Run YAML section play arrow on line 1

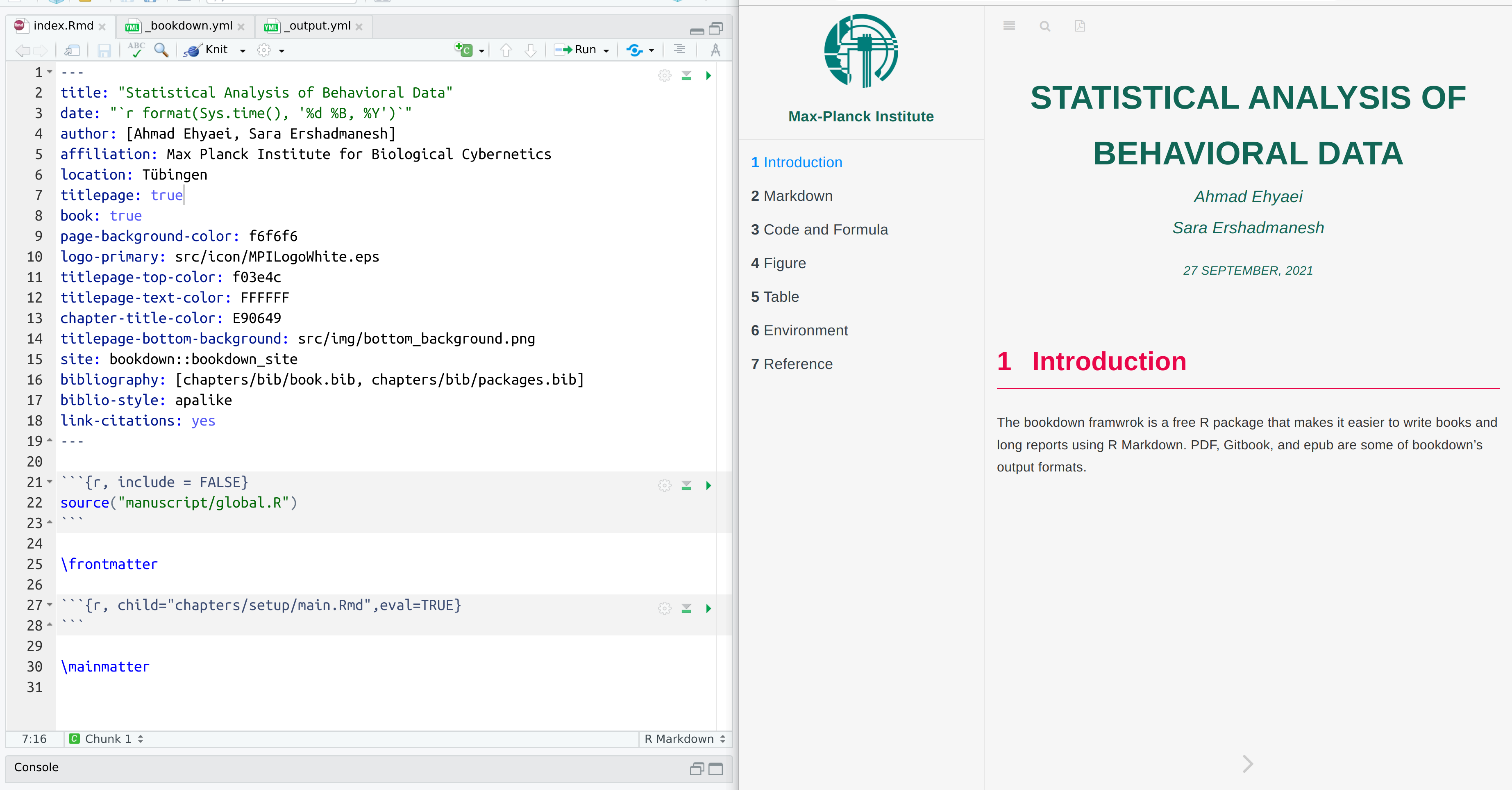coord(708,75)
